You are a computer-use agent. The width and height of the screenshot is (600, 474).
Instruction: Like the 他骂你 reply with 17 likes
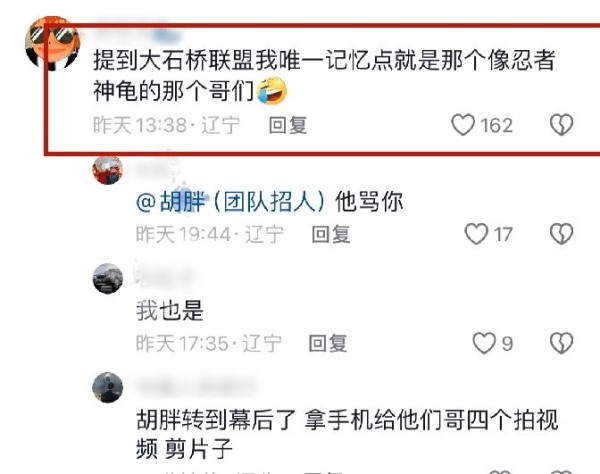(476, 234)
